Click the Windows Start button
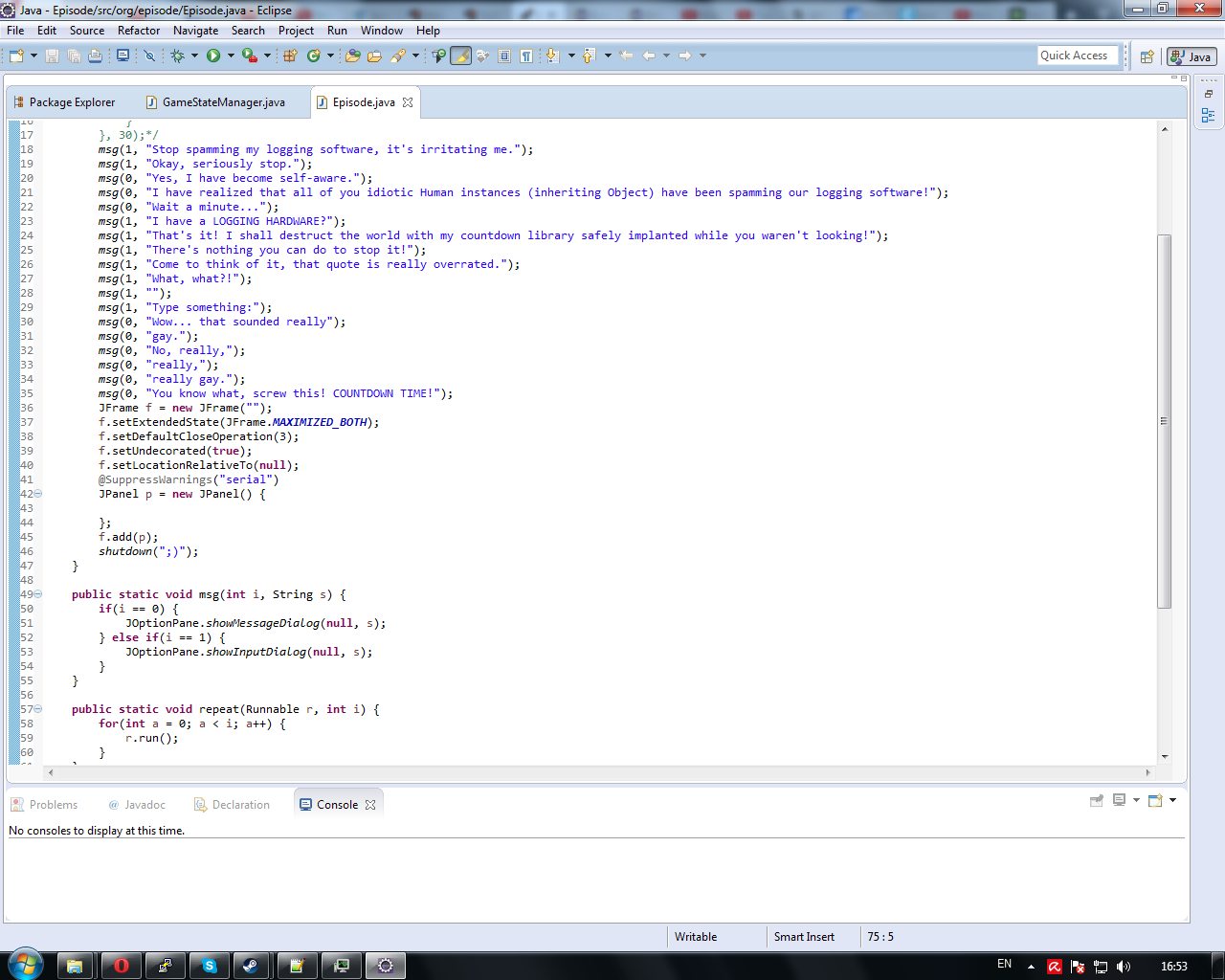1225x980 pixels. click(24, 965)
